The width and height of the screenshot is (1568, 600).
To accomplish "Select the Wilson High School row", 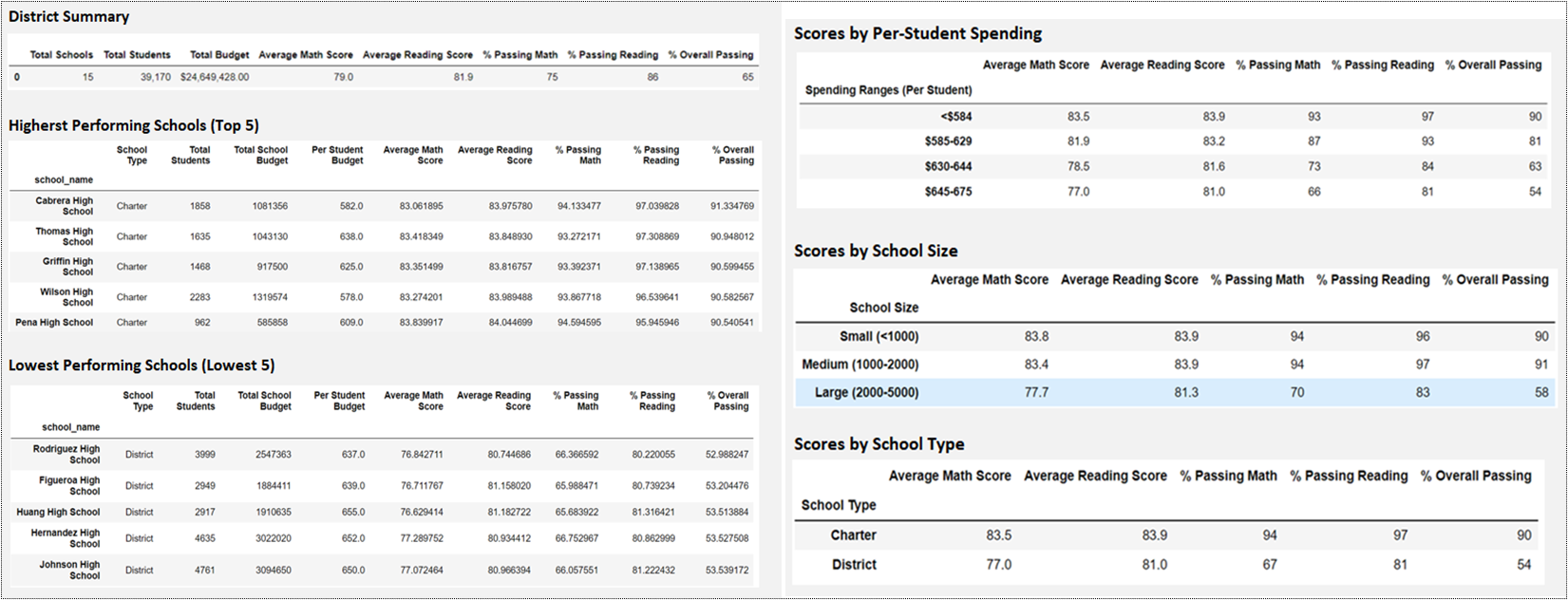I will click(x=384, y=297).
